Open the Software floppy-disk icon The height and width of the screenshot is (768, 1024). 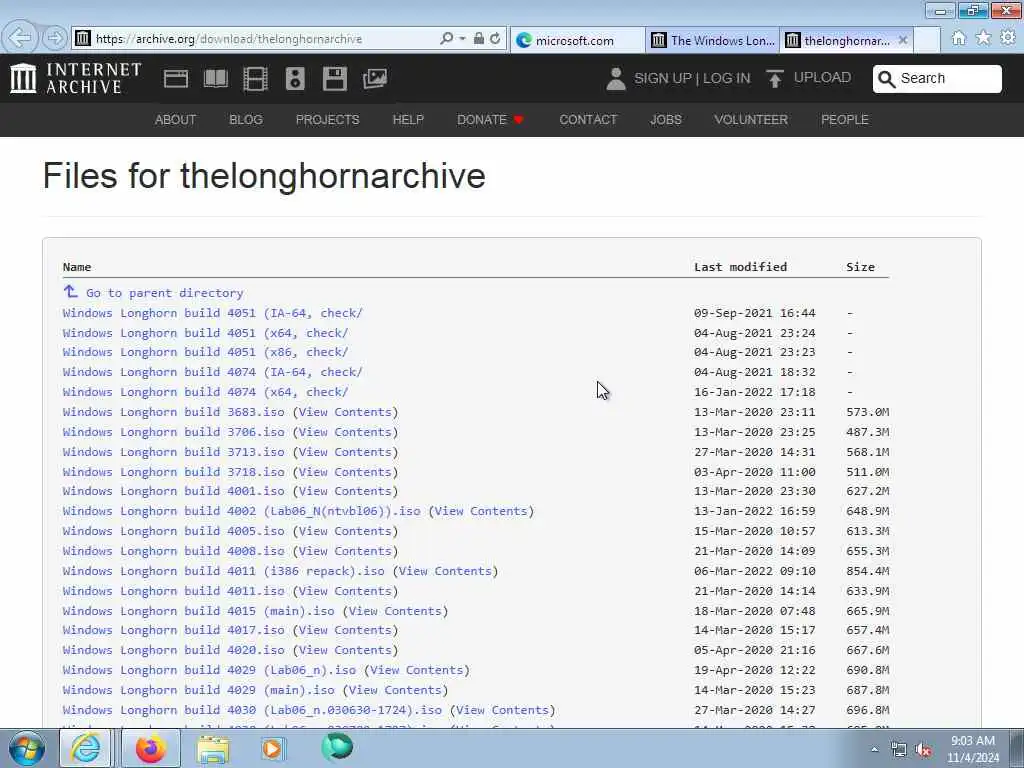334,79
